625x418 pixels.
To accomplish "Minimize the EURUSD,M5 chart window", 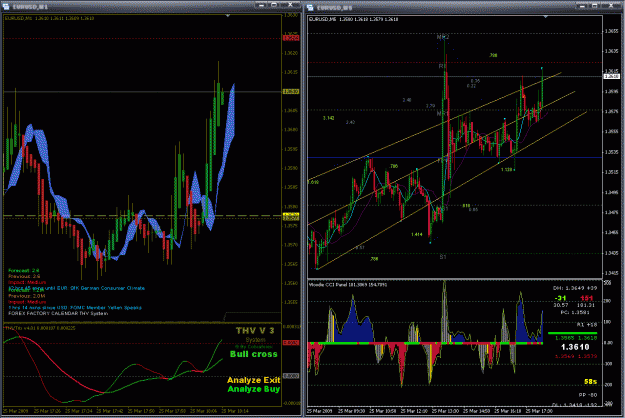I will pyautogui.click(x=582, y=6).
